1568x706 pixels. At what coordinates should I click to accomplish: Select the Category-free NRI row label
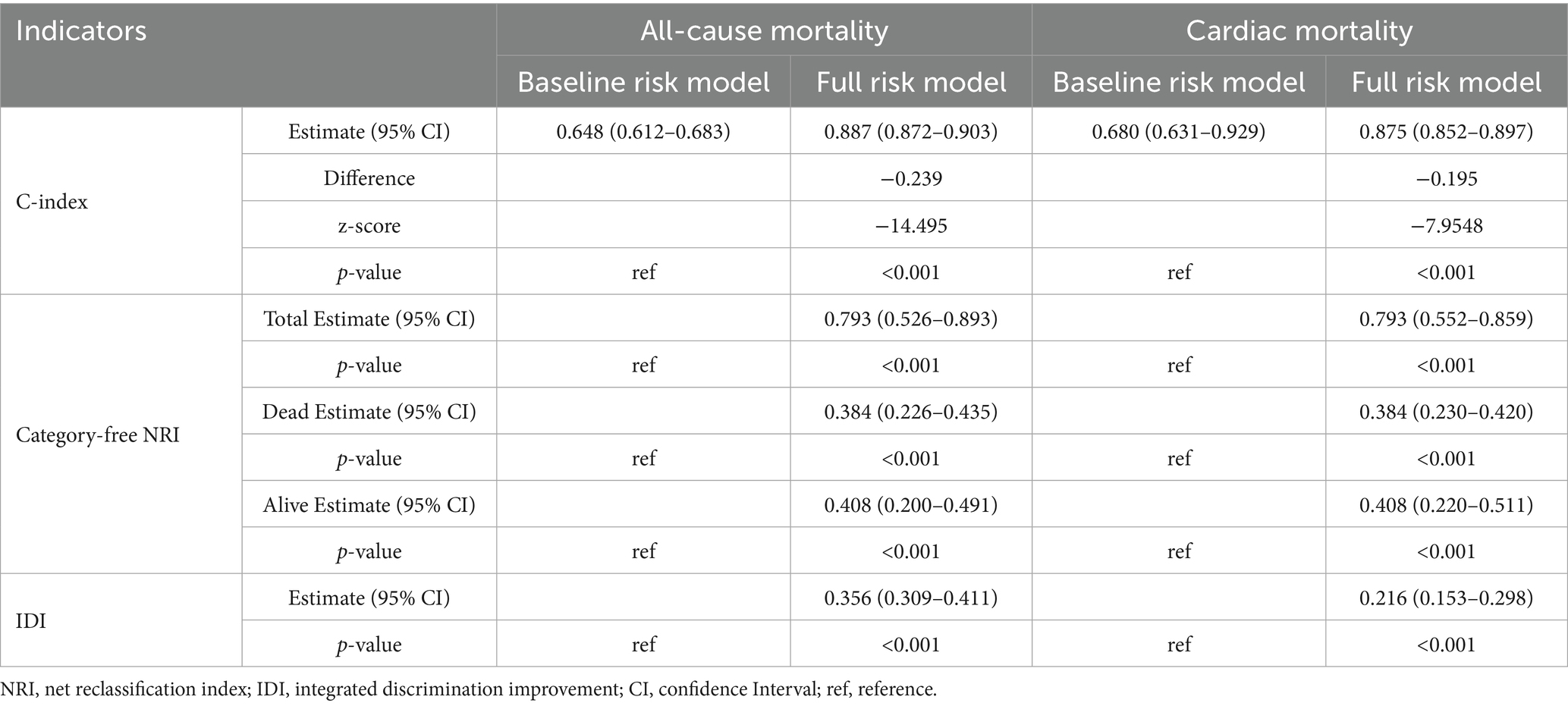point(98,435)
